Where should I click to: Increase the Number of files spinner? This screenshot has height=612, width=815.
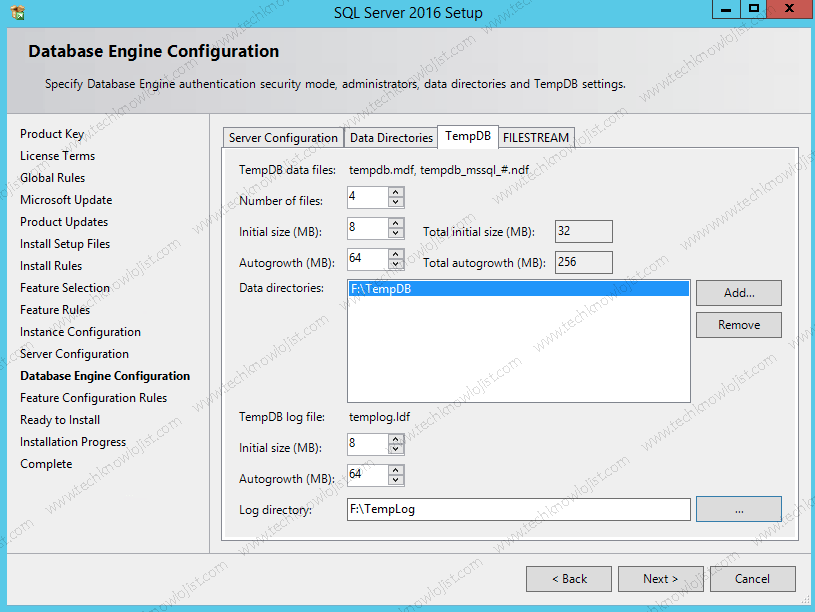pyautogui.click(x=396, y=192)
